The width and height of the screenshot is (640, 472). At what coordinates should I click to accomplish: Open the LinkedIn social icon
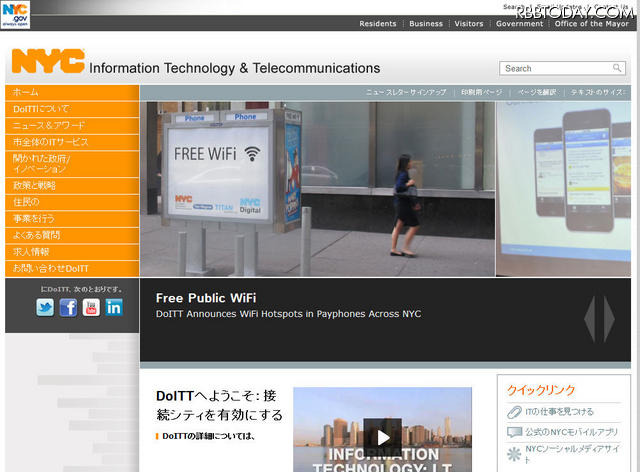[x=114, y=308]
